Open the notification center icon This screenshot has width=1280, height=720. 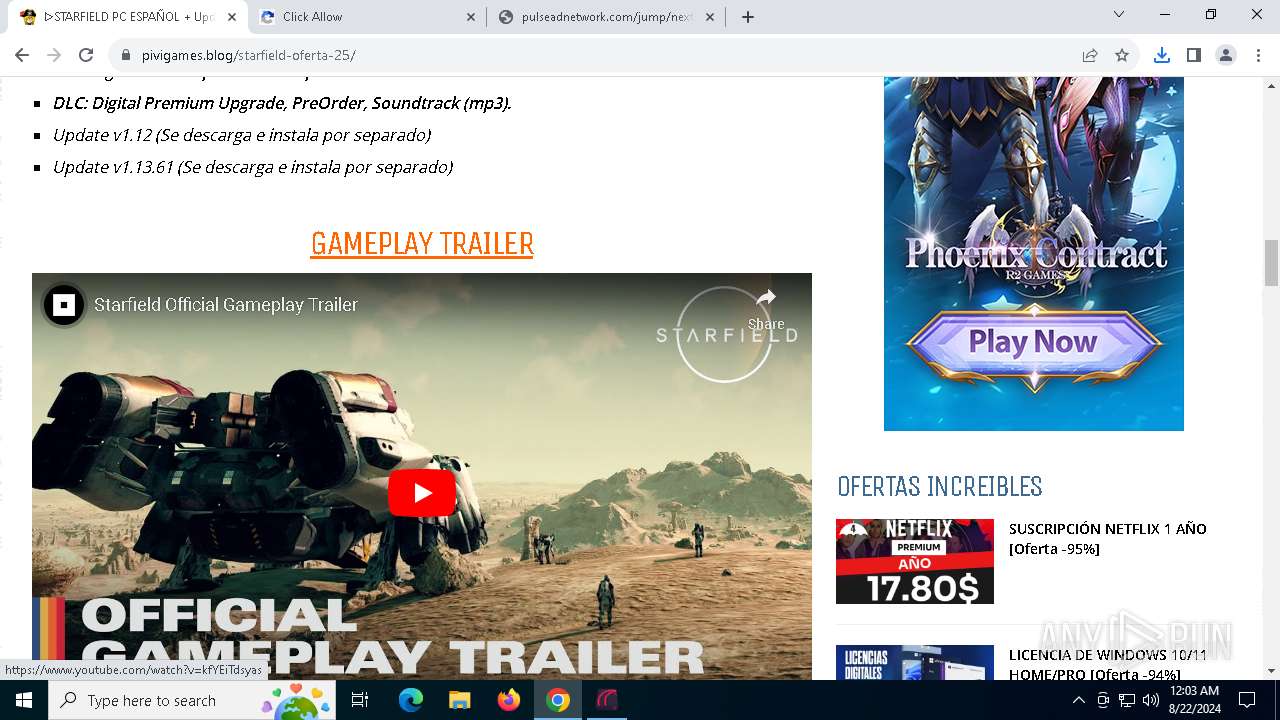(1247, 700)
